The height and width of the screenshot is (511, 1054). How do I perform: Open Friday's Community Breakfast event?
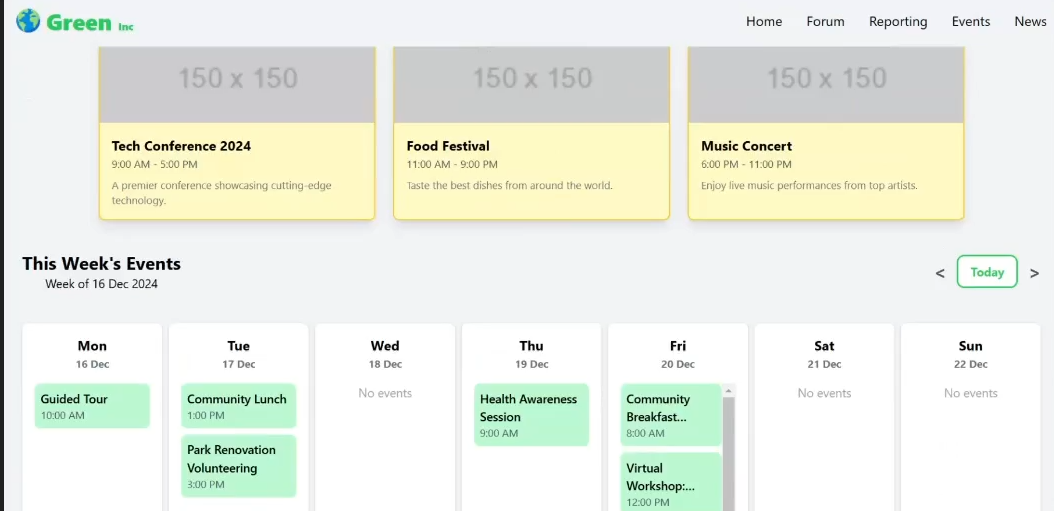670,415
